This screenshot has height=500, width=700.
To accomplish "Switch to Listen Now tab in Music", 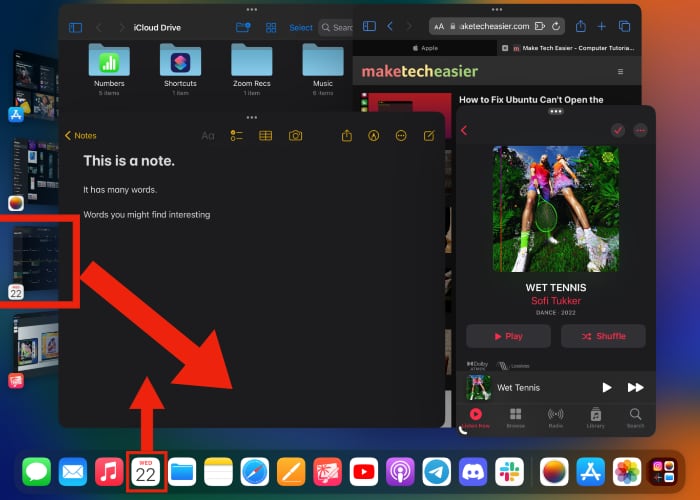I will point(476,418).
